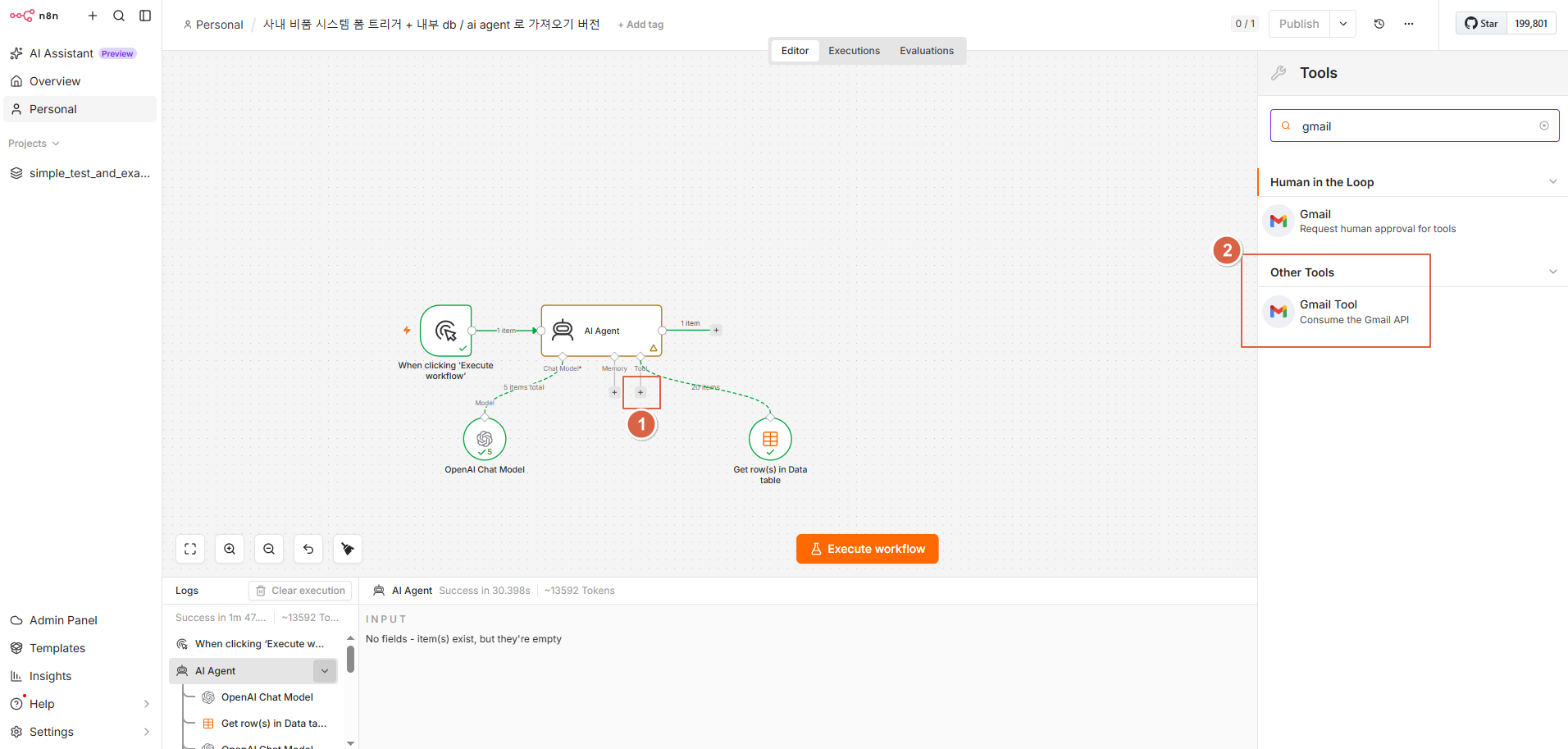The width and height of the screenshot is (1568, 749).
Task: Select the AI Agent node
Action: 601,331
